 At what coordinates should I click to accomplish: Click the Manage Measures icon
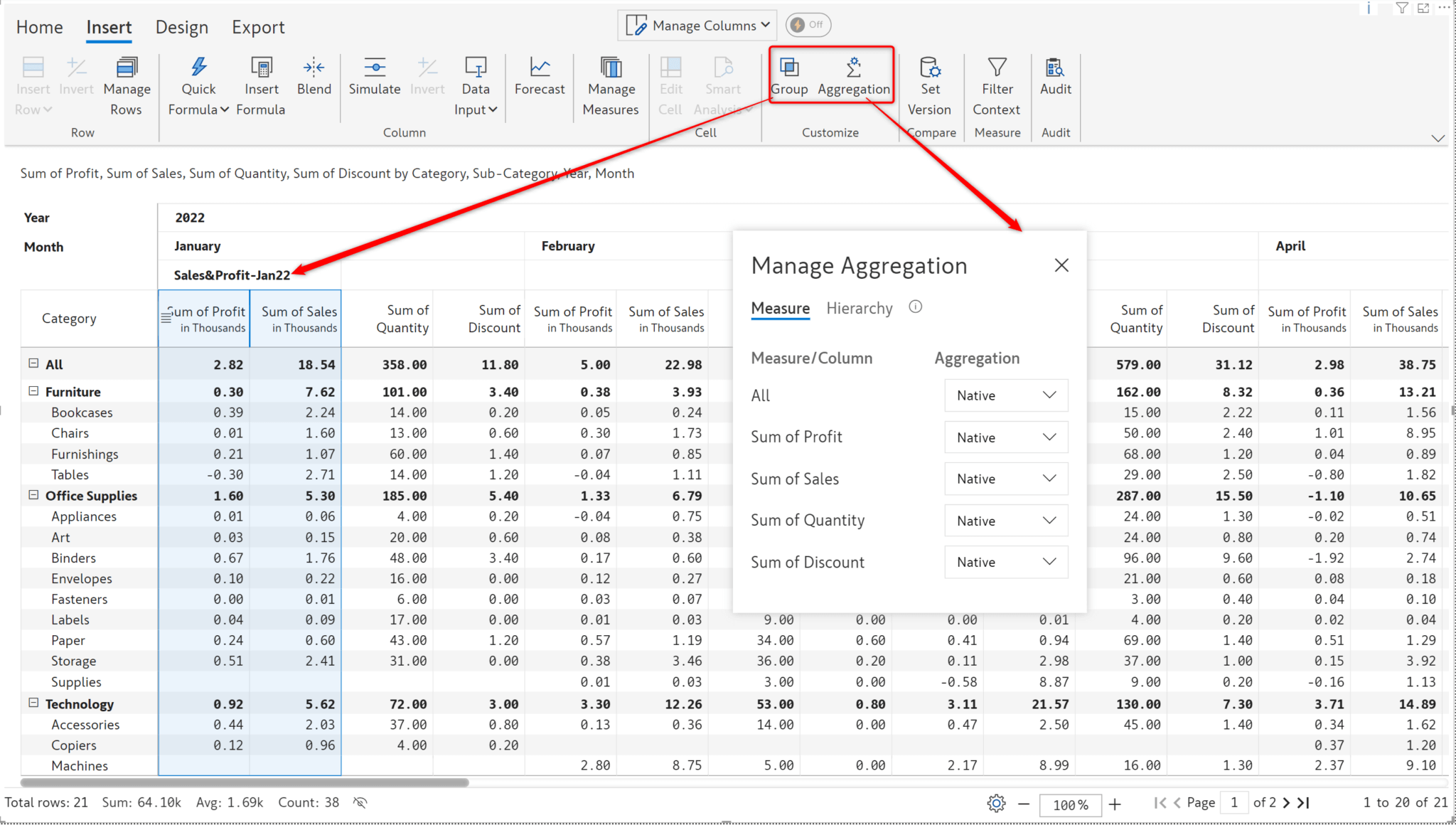coord(611,67)
